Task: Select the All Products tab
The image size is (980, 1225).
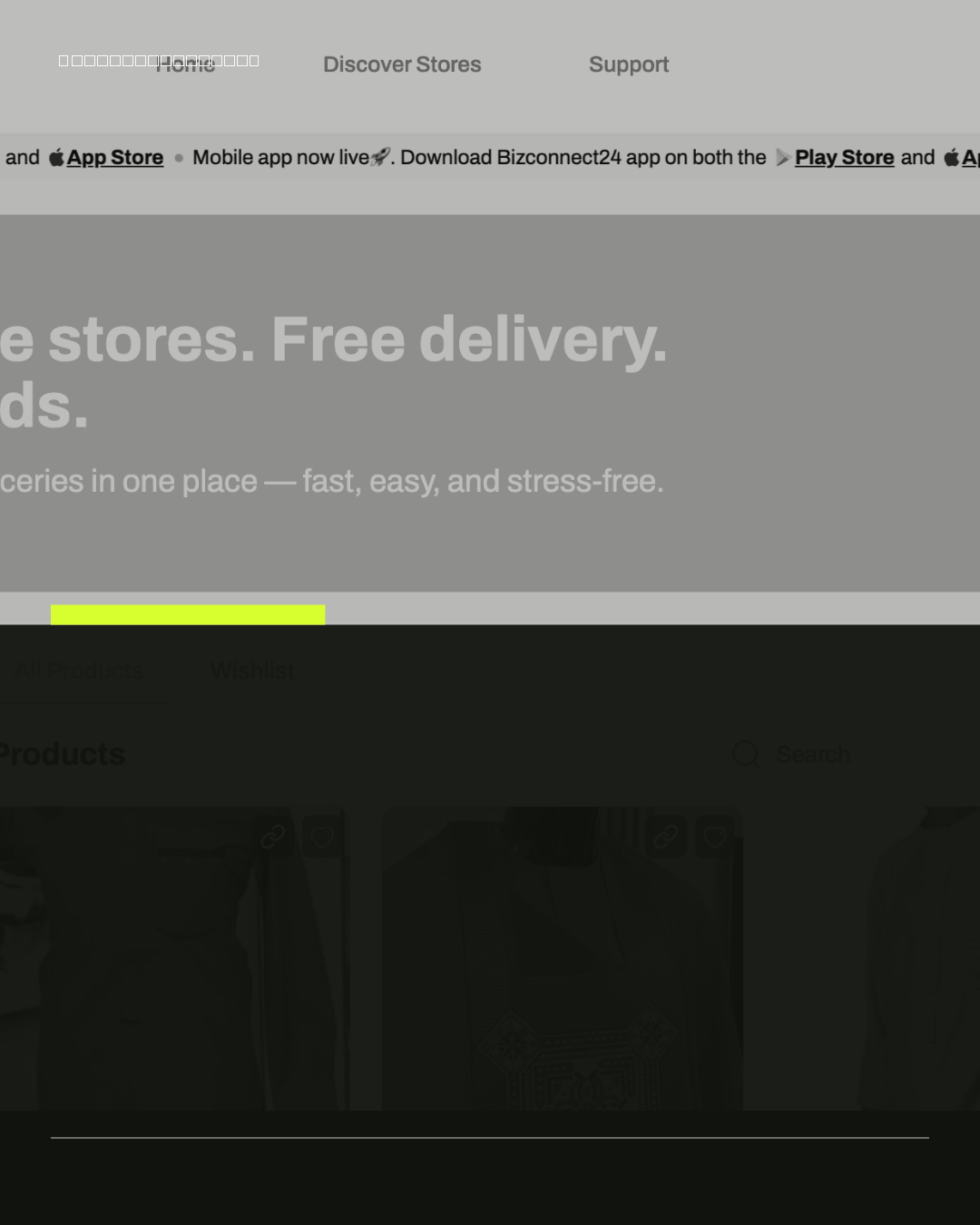Action: coord(78,671)
